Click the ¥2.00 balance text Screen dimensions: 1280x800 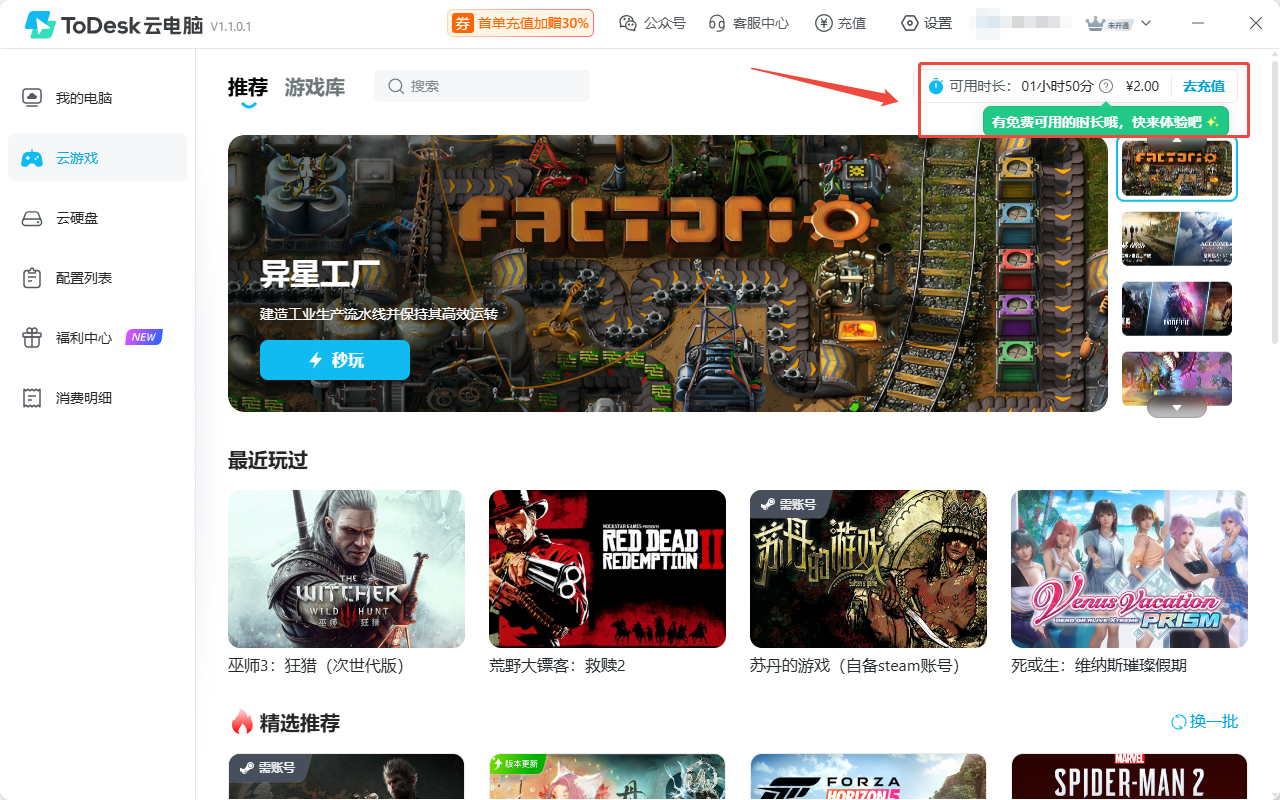tap(1142, 86)
